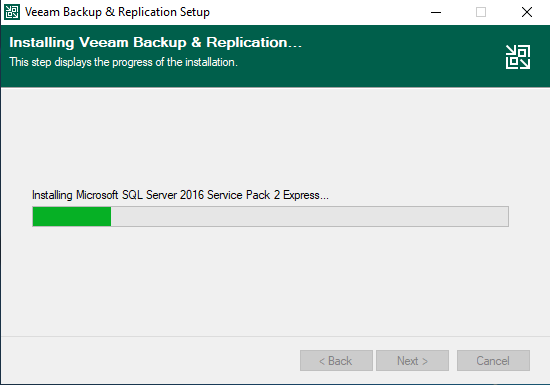Close the setup window
This screenshot has height=385, width=550.
pyautogui.click(x=526, y=12)
